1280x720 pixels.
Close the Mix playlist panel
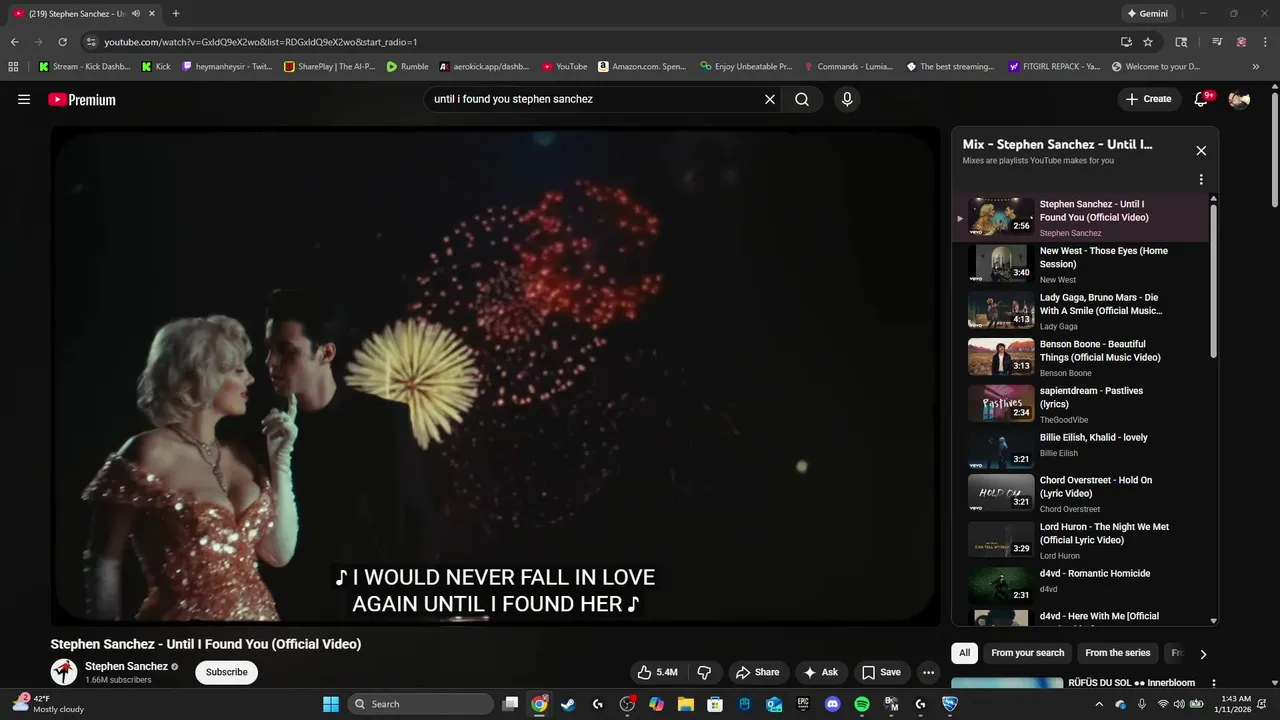coord(1201,151)
